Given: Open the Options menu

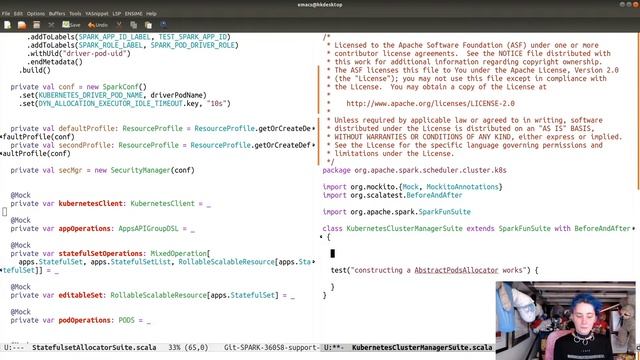Looking at the screenshot, I should point(36,13).
